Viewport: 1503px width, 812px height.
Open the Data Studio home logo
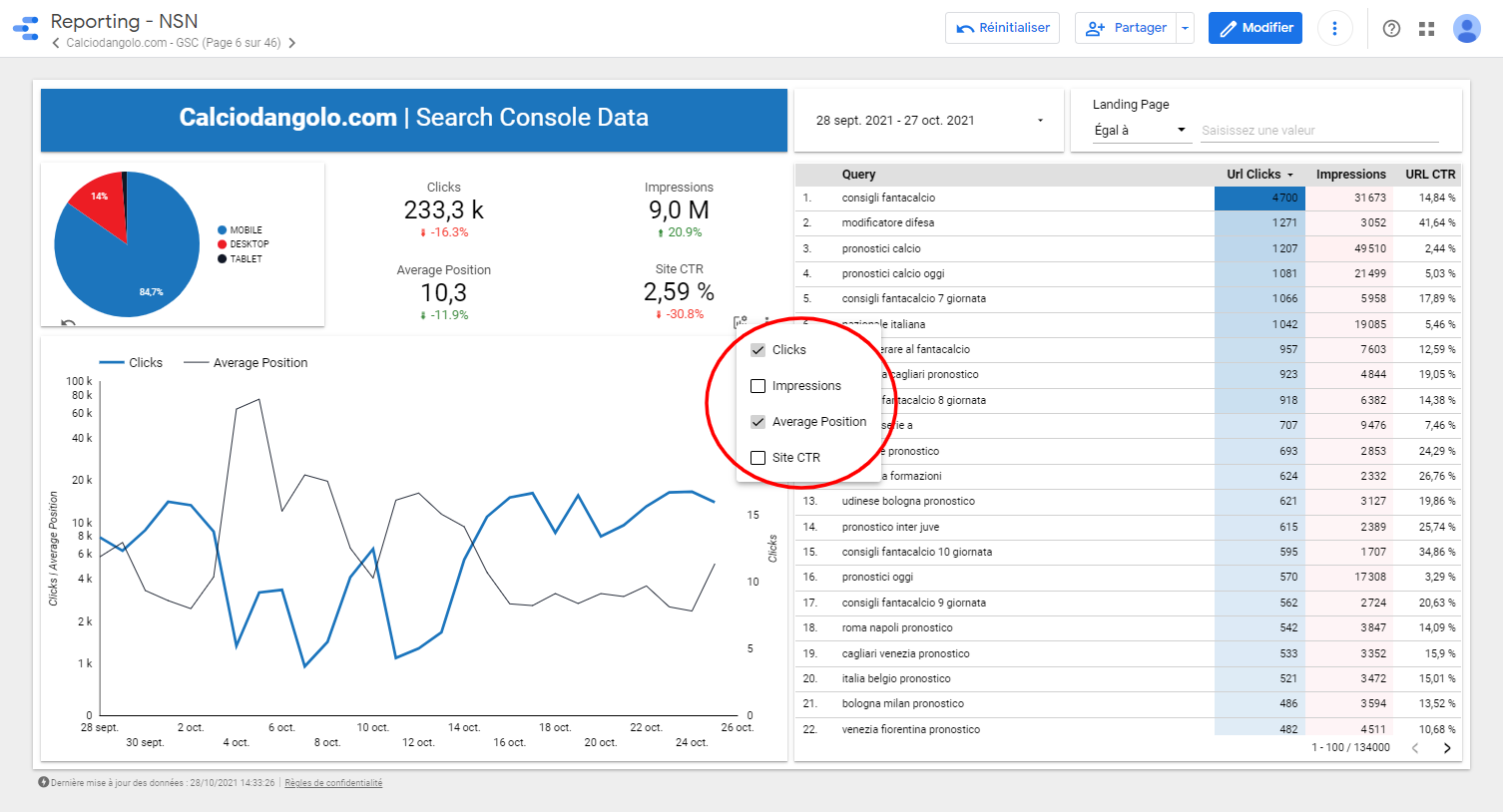26,28
